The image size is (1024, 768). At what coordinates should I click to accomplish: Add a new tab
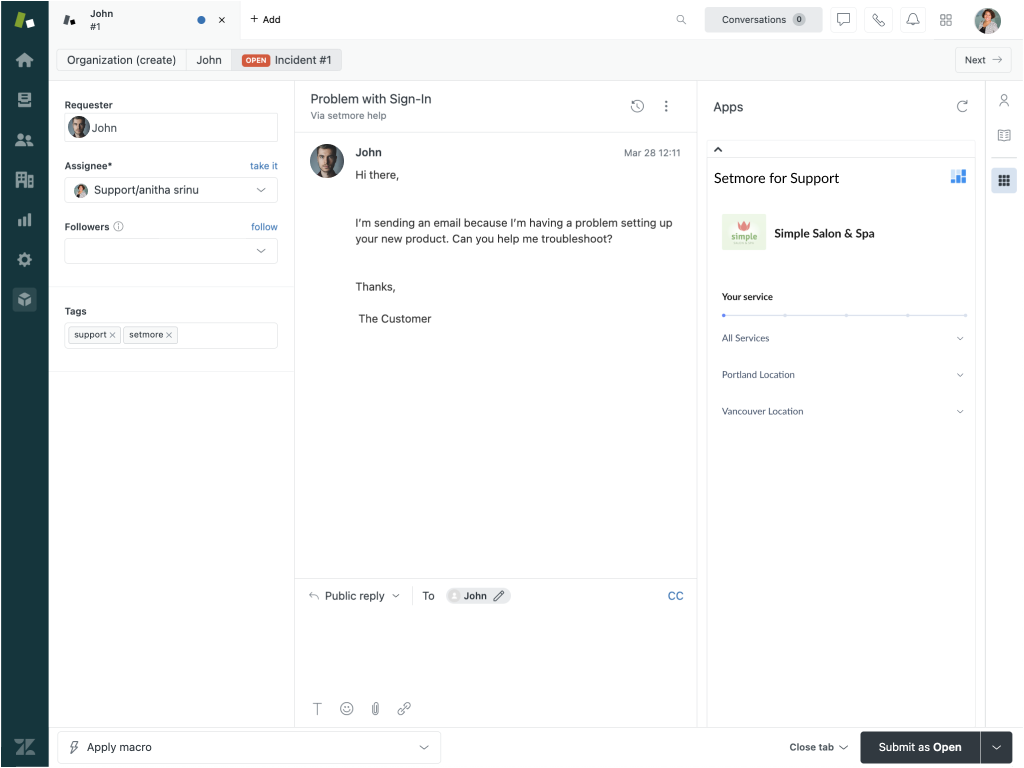[x=265, y=20]
